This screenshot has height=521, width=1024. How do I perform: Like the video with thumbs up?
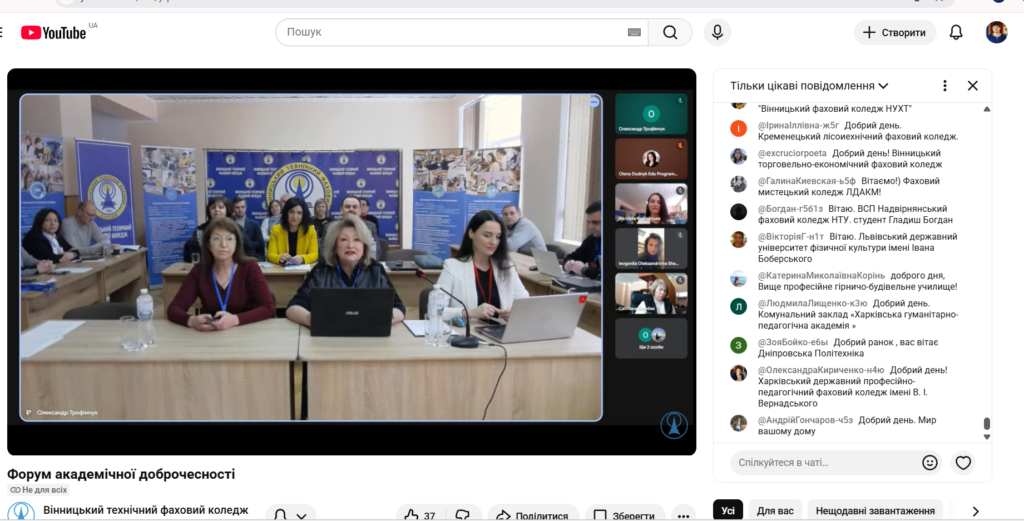click(420, 515)
